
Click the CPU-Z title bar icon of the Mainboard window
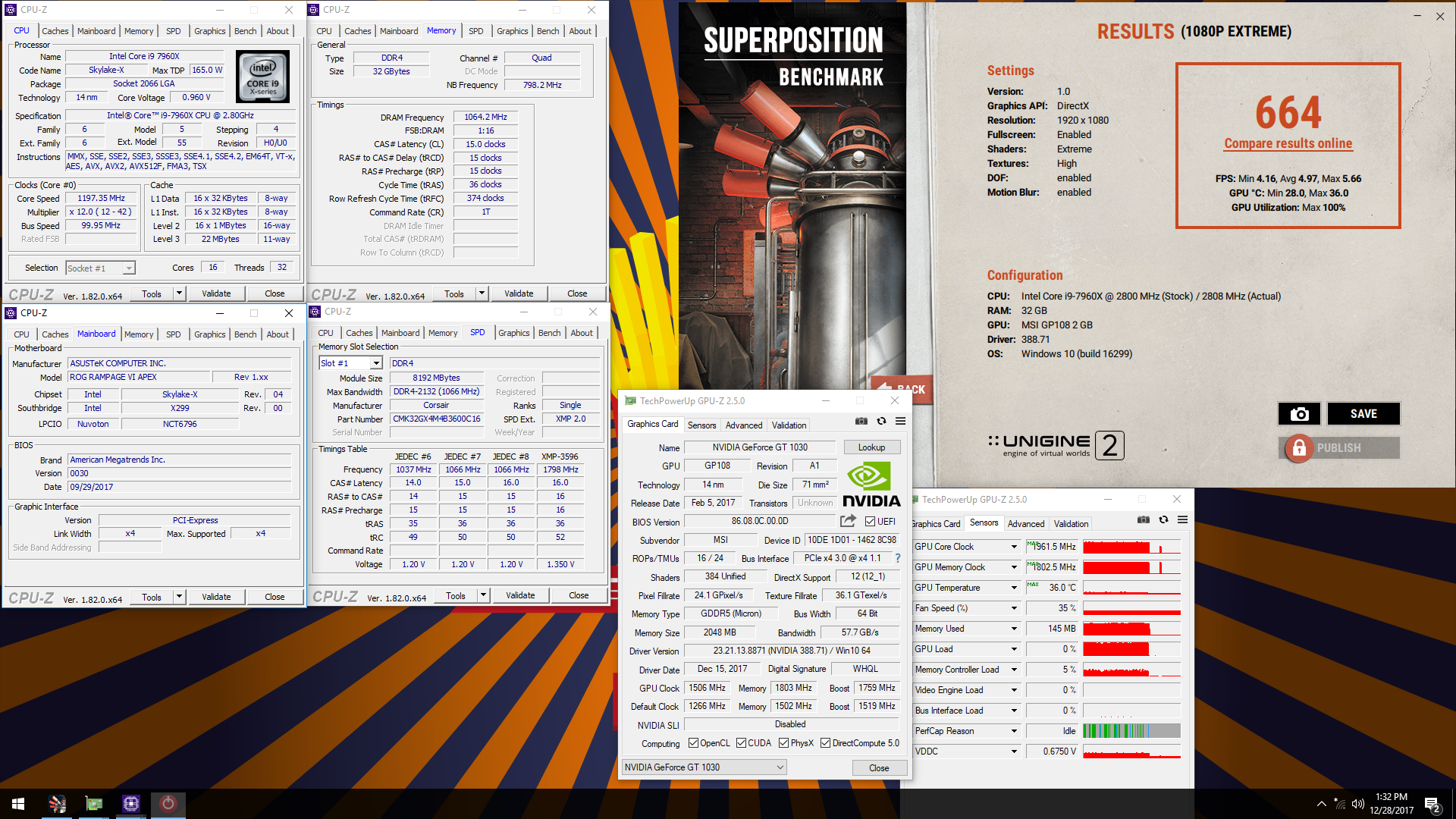(11, 313)
